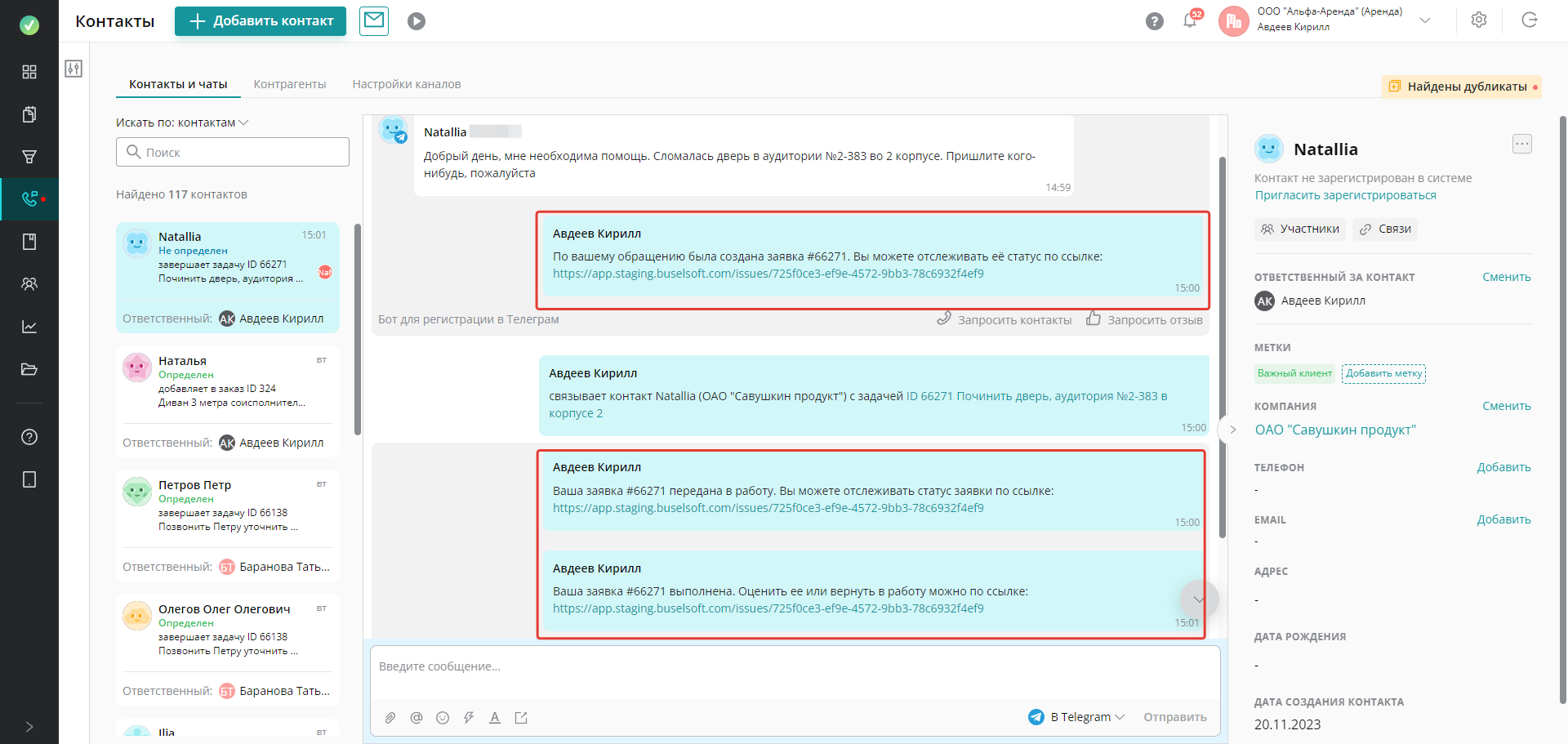Click Добавить метку tag button
Image resolution: width=1568 pixels, height=744 pixels.
[x=1383, y=373]
